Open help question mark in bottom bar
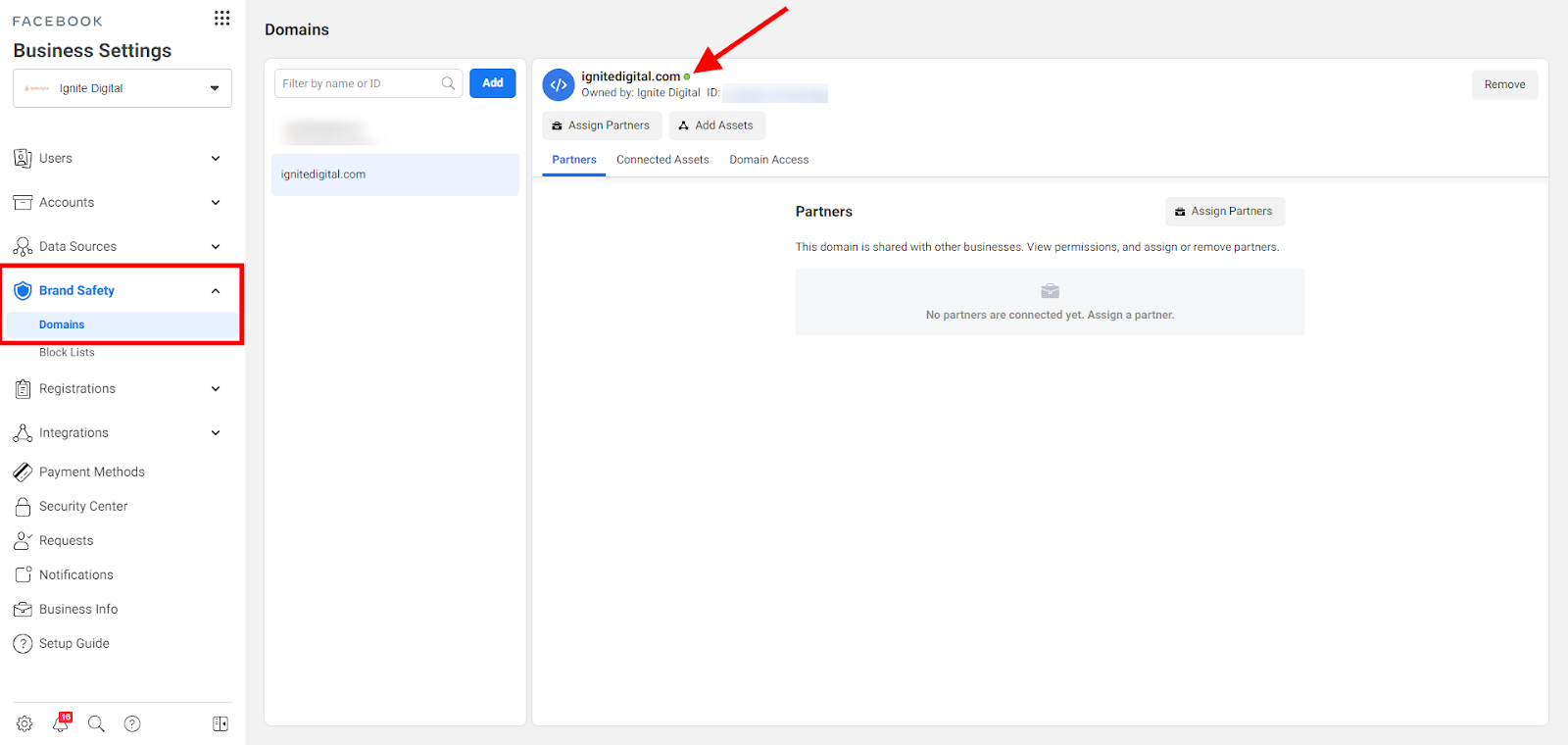 point(132,723)
